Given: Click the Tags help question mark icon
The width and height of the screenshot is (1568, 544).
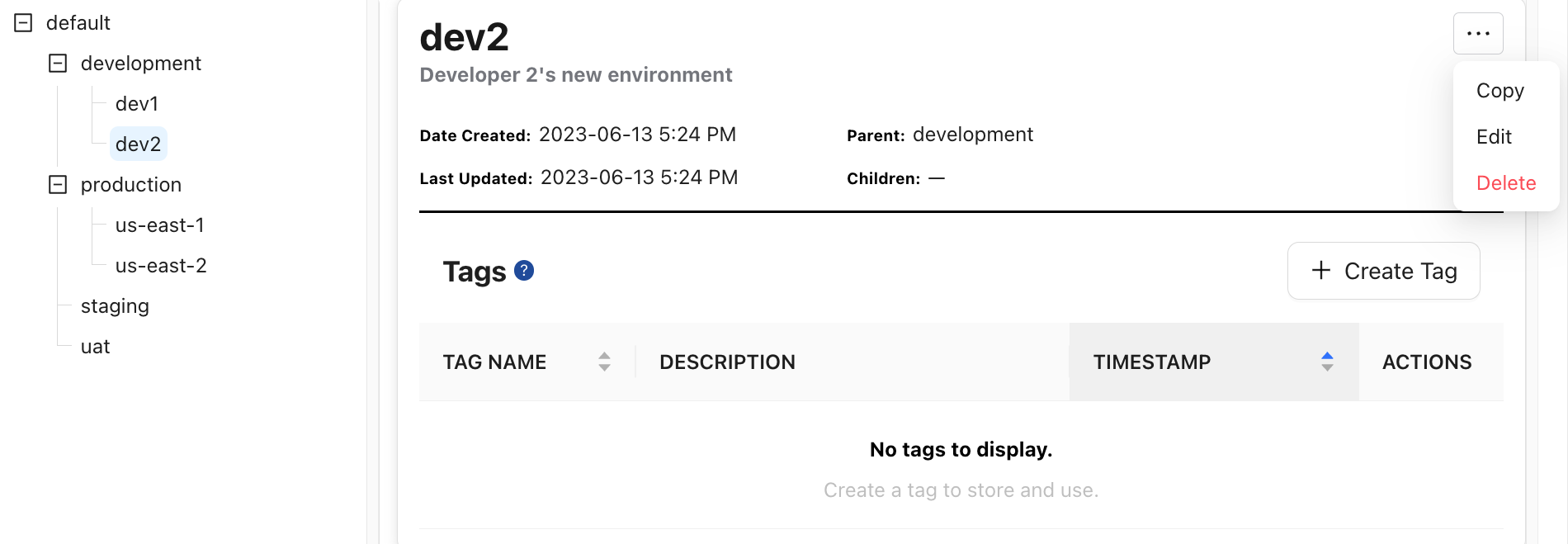Looking at the screenshot, I should tap(524, 271).
